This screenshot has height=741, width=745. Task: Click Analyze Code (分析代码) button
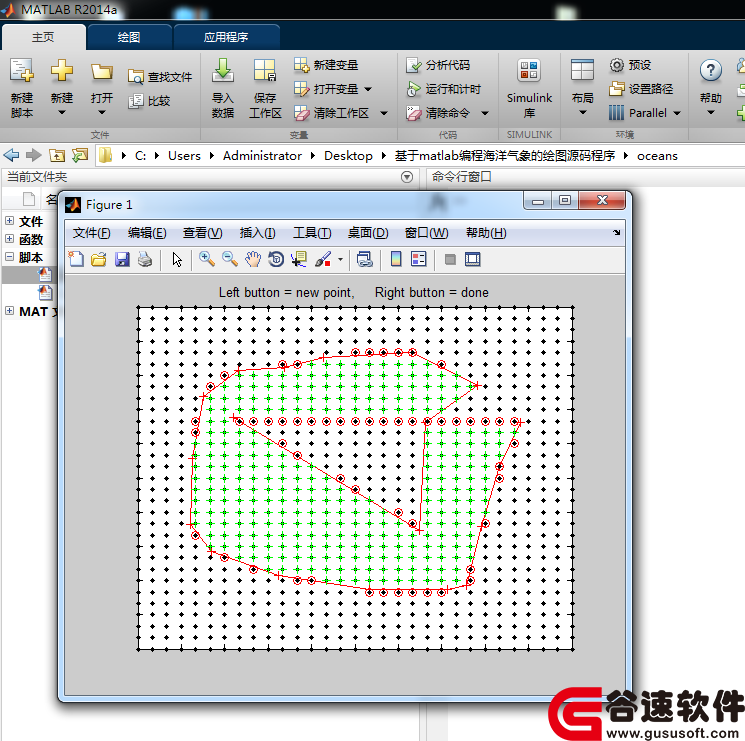point(438,65)
